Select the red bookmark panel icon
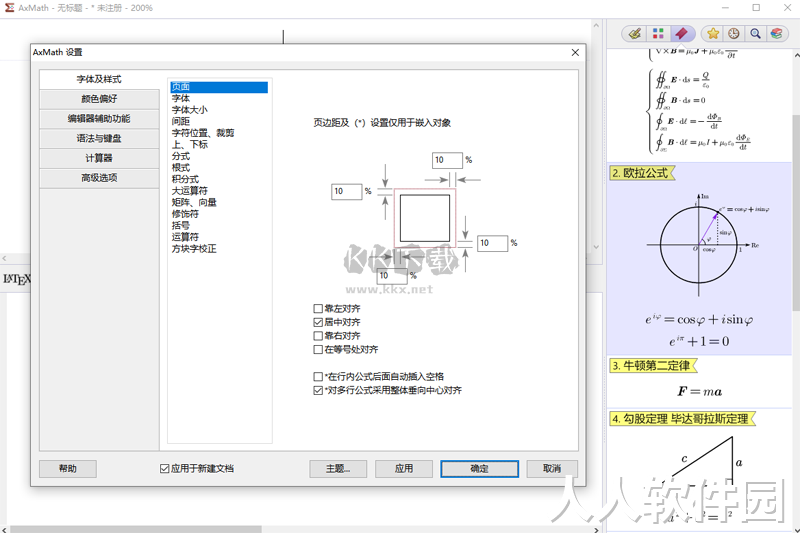The height and width of the screenshot is (533, 800). coord(681,34)
